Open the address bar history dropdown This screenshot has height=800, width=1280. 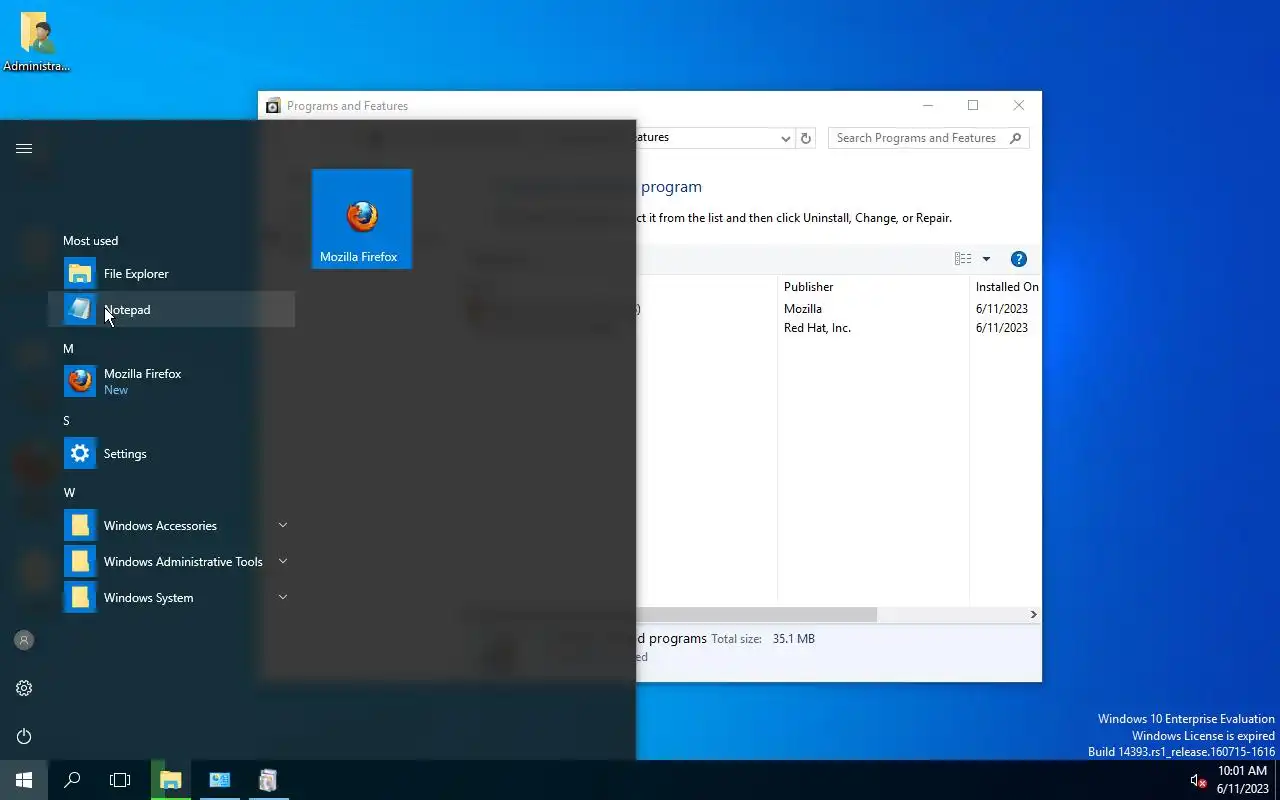coord(785,139)
